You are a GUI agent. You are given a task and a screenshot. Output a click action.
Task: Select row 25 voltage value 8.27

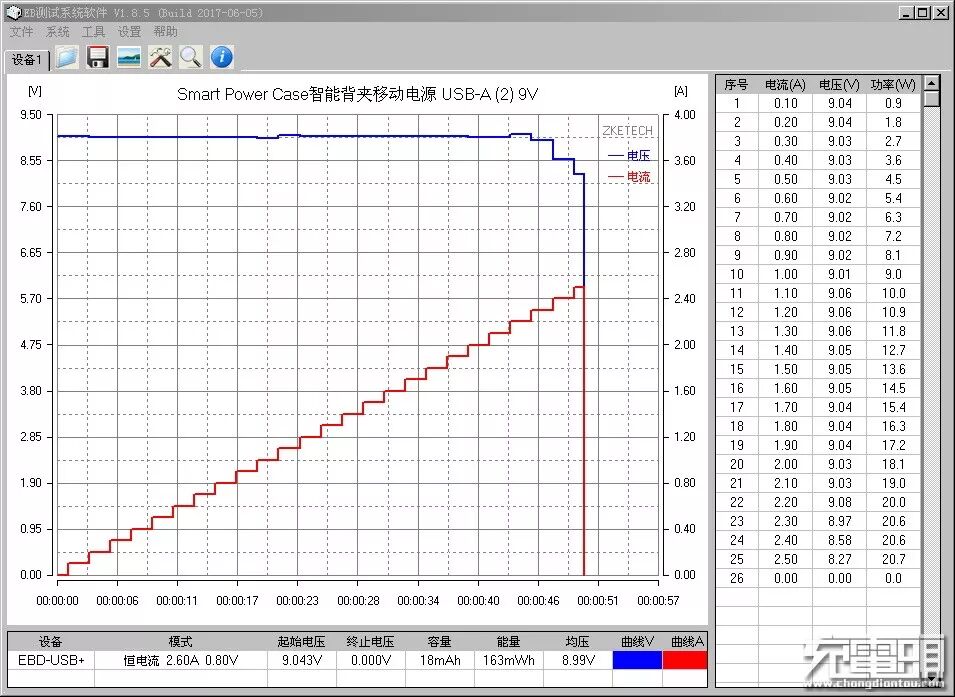[x=839, y=559]
